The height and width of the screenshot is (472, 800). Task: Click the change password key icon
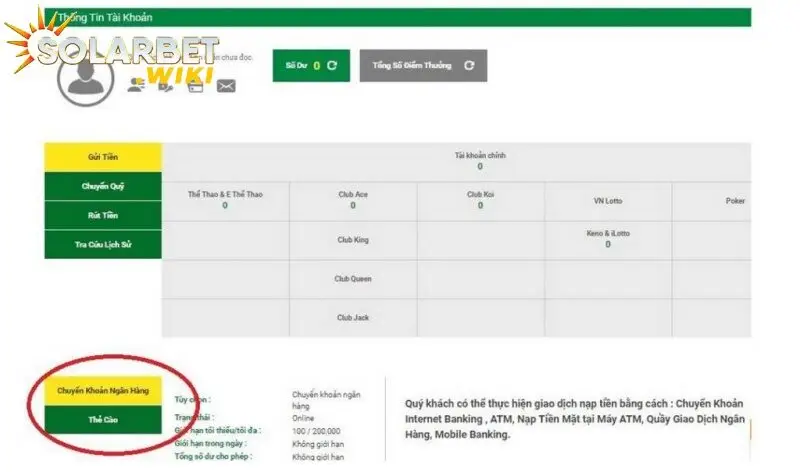click(x=165, y=86)
